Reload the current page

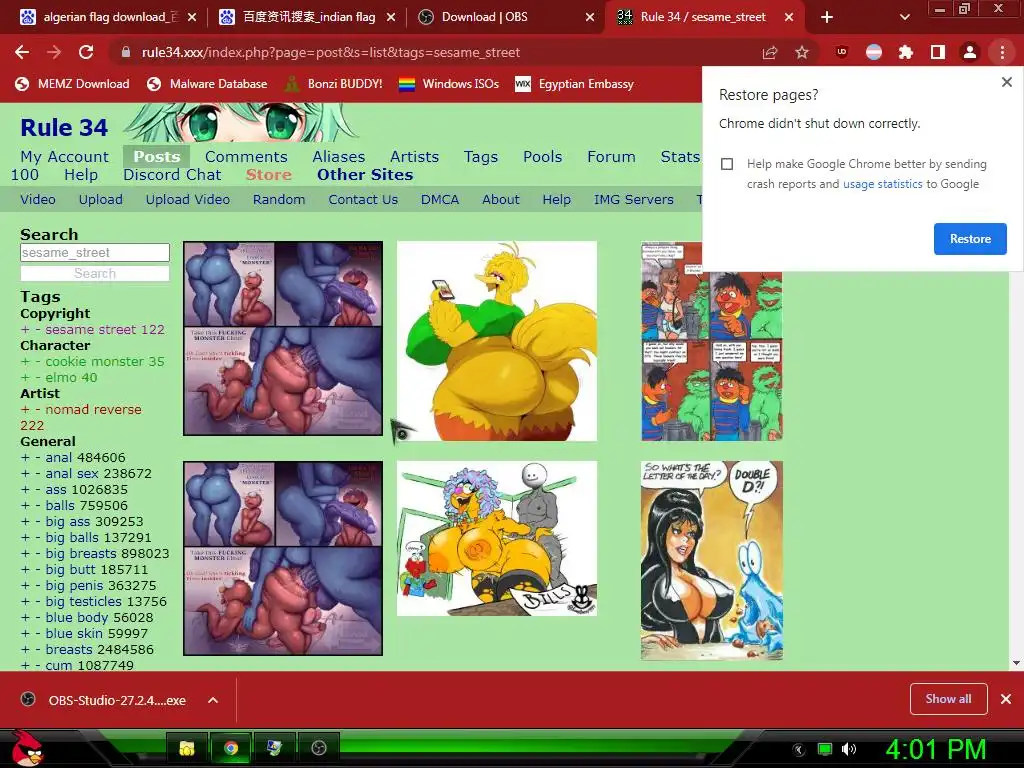(86, 52)
